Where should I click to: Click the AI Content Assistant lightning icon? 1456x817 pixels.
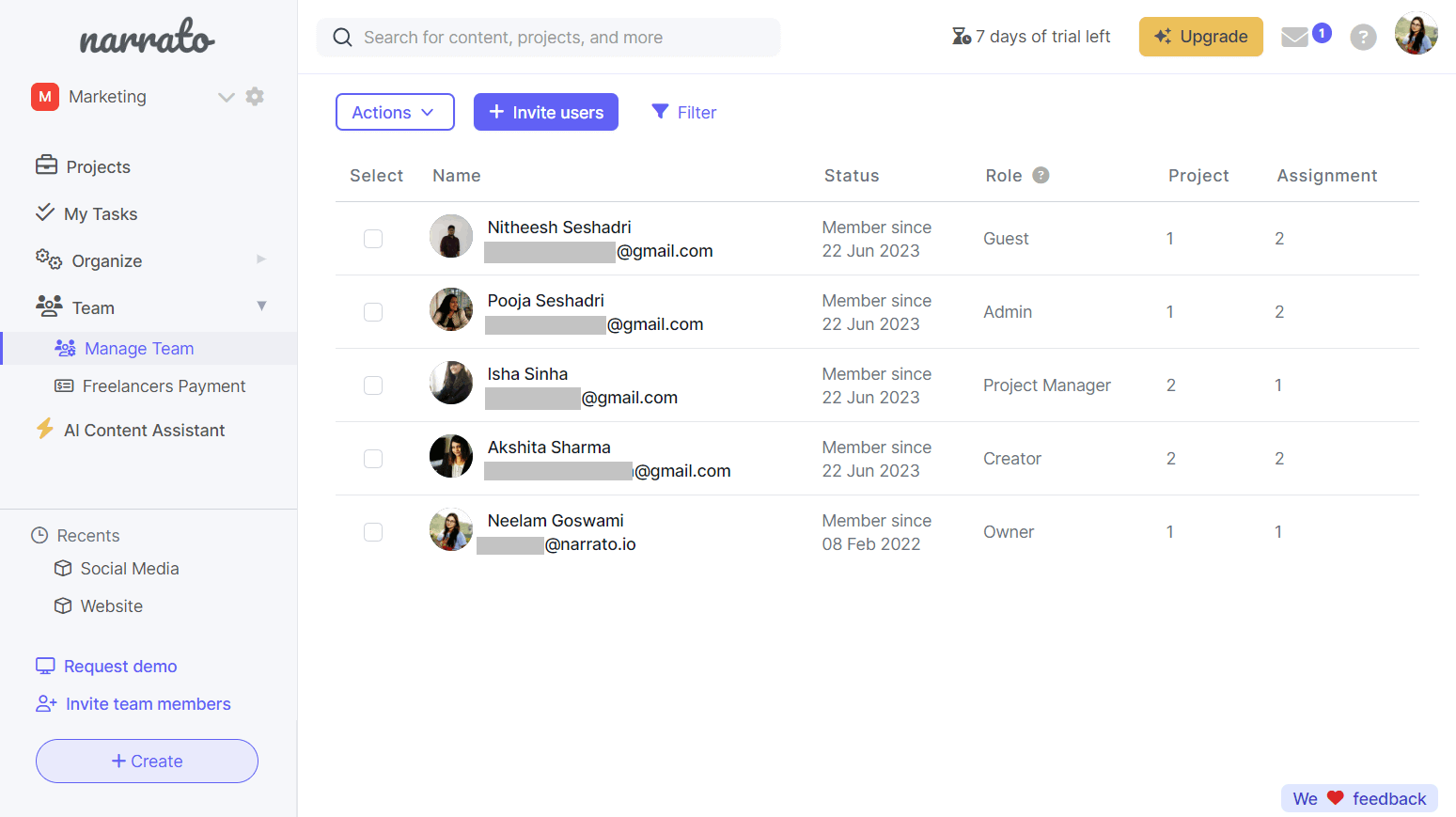(44, 429)
